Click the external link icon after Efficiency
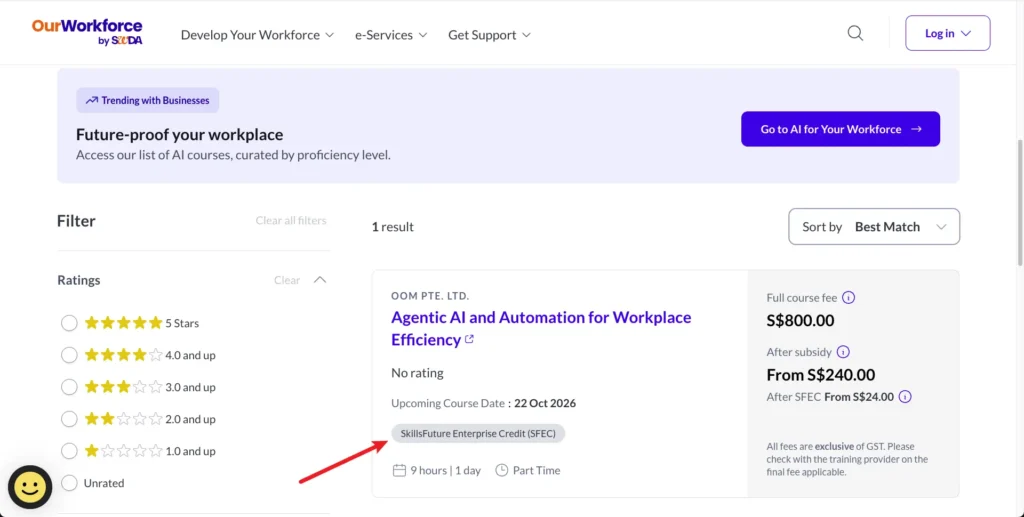This screenshot has width=1024, height=517. pos(469,339)
